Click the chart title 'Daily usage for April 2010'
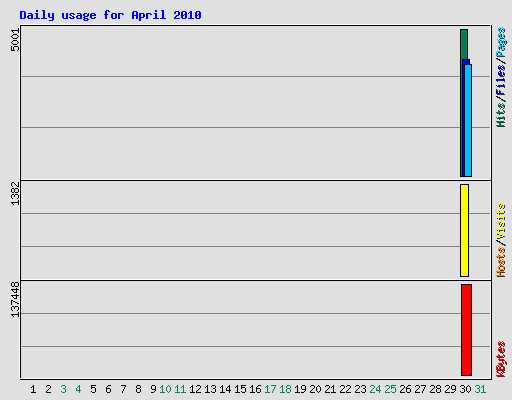 [x=110, y=15]
